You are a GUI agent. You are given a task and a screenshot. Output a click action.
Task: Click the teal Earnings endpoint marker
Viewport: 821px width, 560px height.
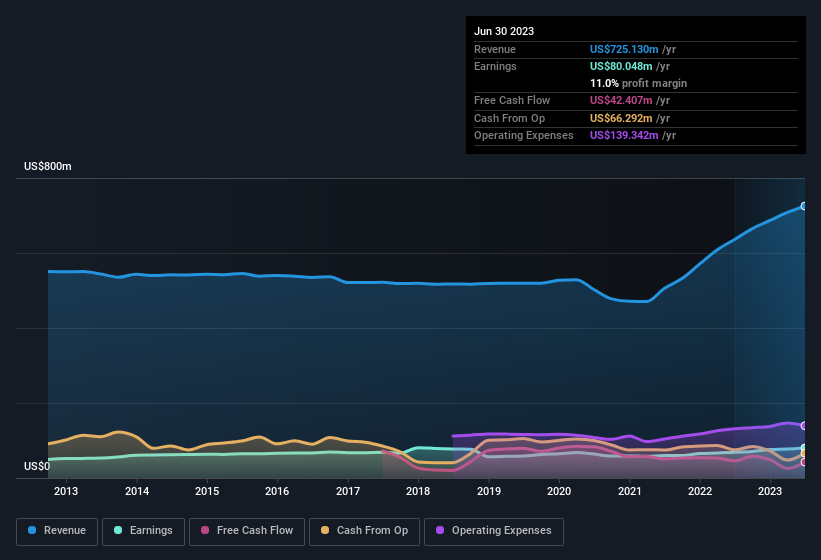tap(804, 448)
